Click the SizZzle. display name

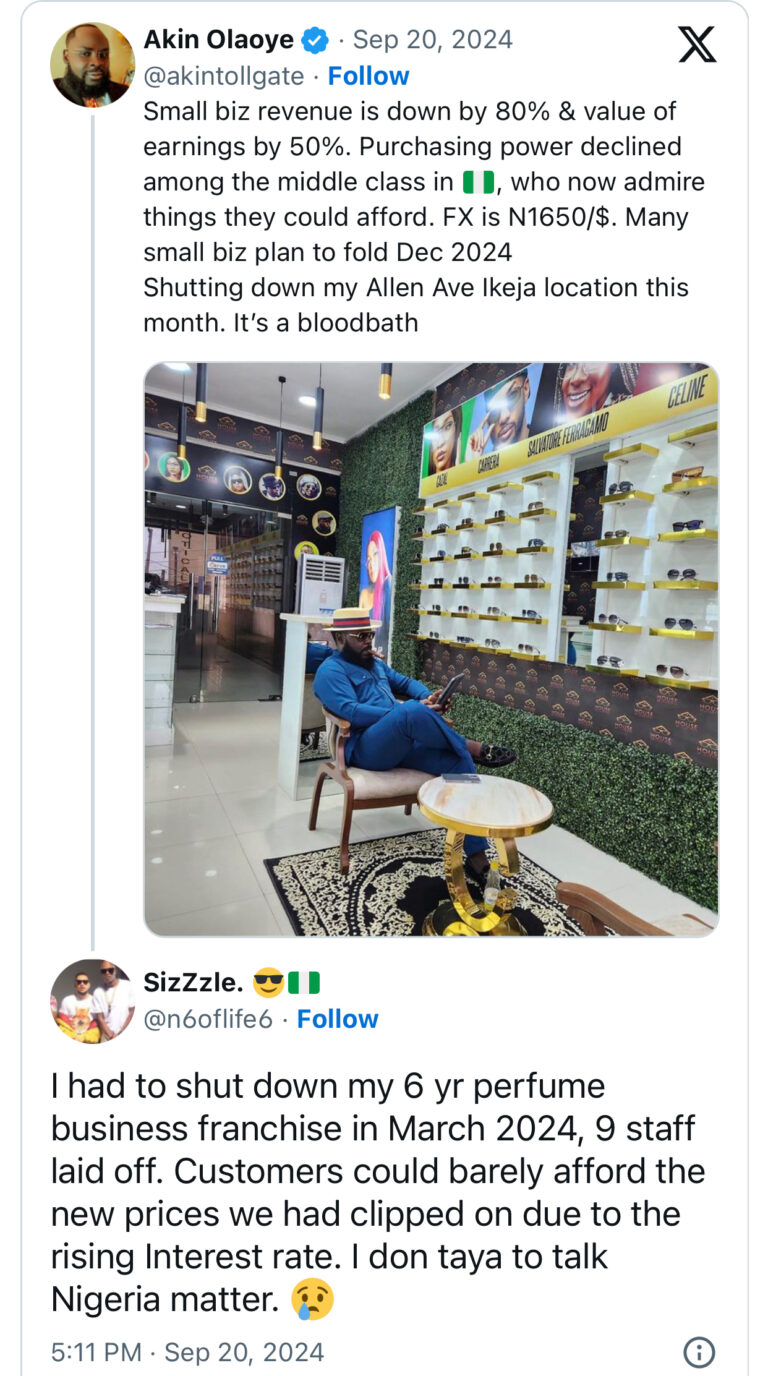(x=192, y=983)
